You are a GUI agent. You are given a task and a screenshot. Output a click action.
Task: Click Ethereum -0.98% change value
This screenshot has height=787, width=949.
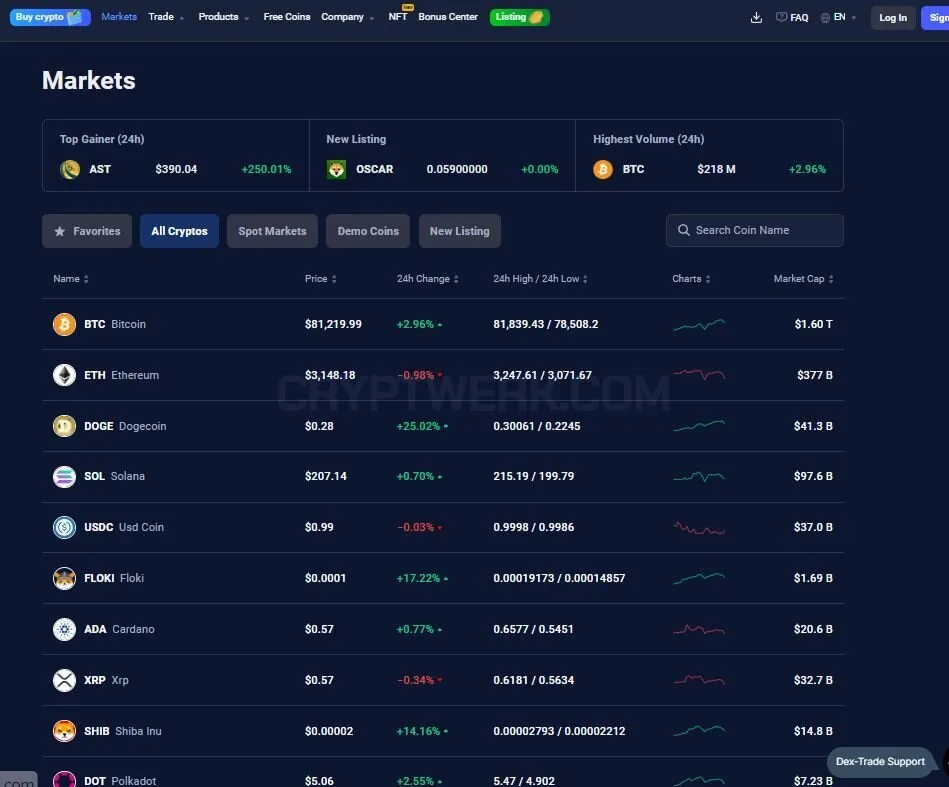415,375
